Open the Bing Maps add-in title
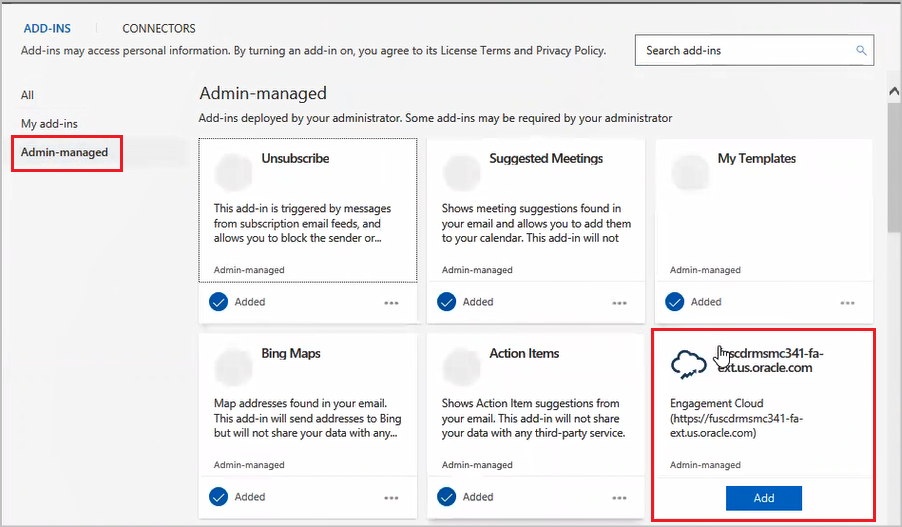 click(x=291, y=353)
